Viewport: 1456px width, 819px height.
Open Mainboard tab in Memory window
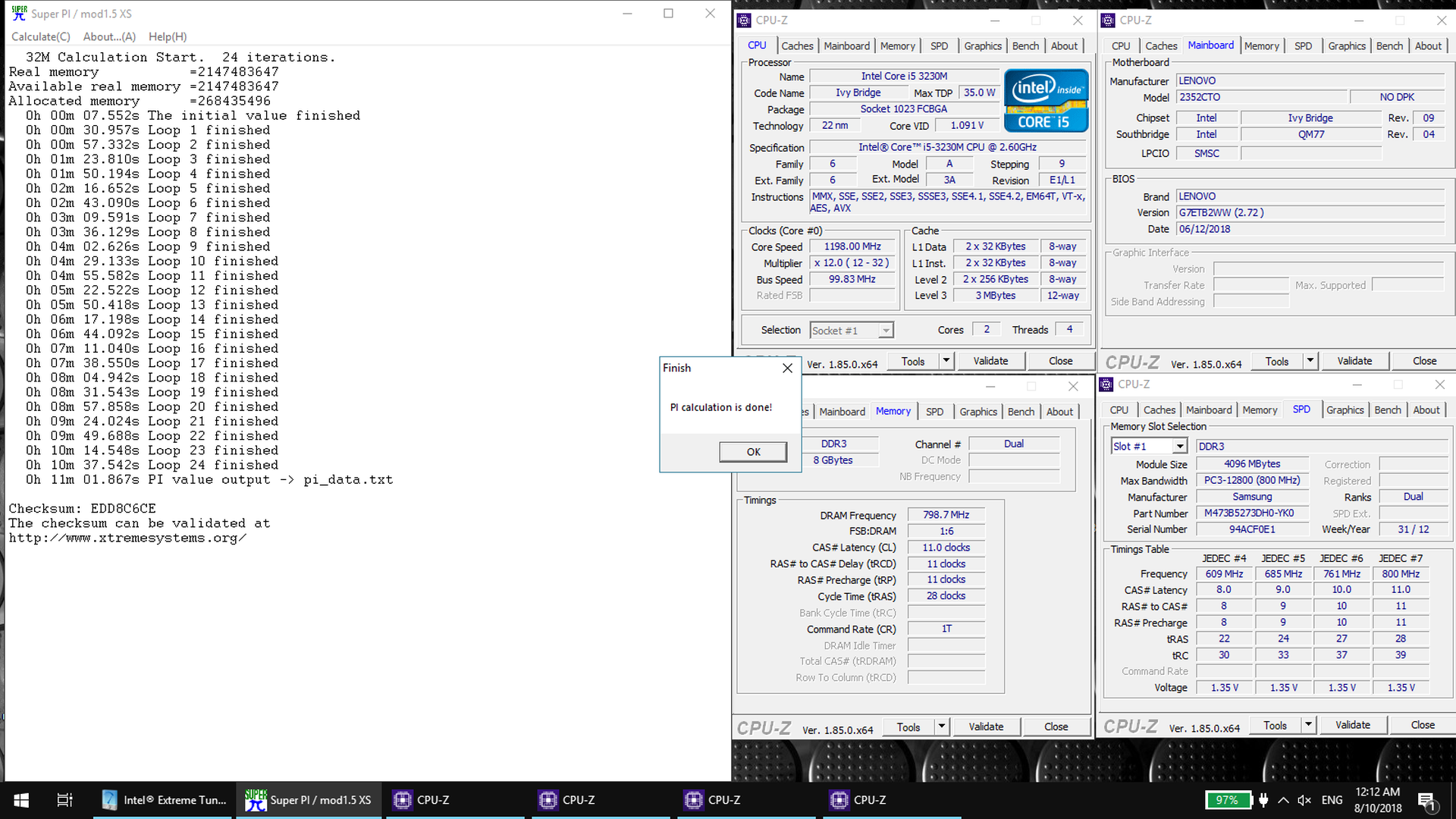(x=842, y=412)
